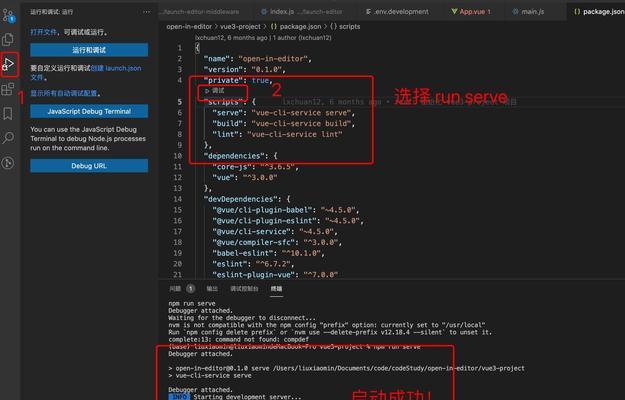
Task: Switch to the index.js editor tab
Action: (302, 12)
